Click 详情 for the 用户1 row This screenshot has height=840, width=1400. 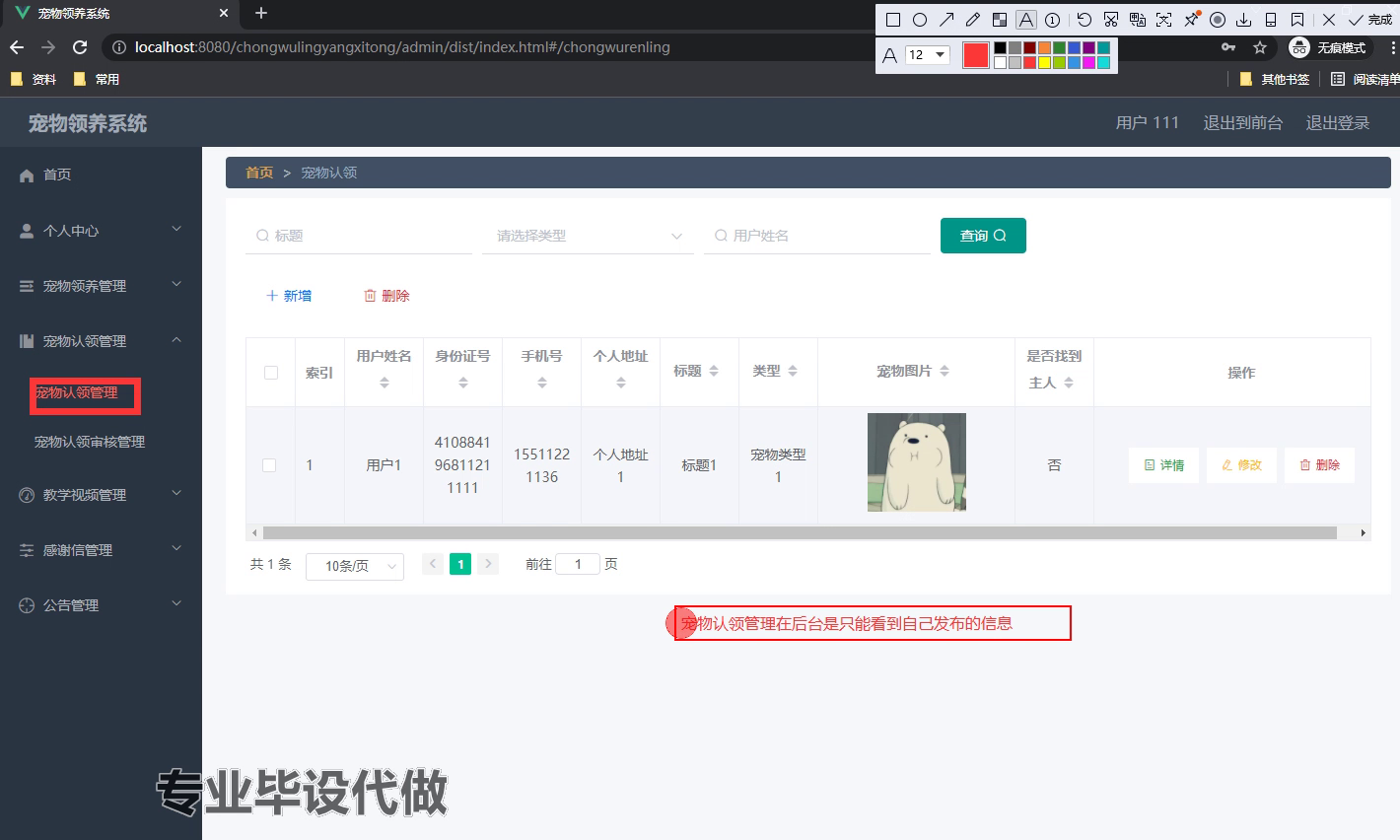click(x=1163, y=465)
